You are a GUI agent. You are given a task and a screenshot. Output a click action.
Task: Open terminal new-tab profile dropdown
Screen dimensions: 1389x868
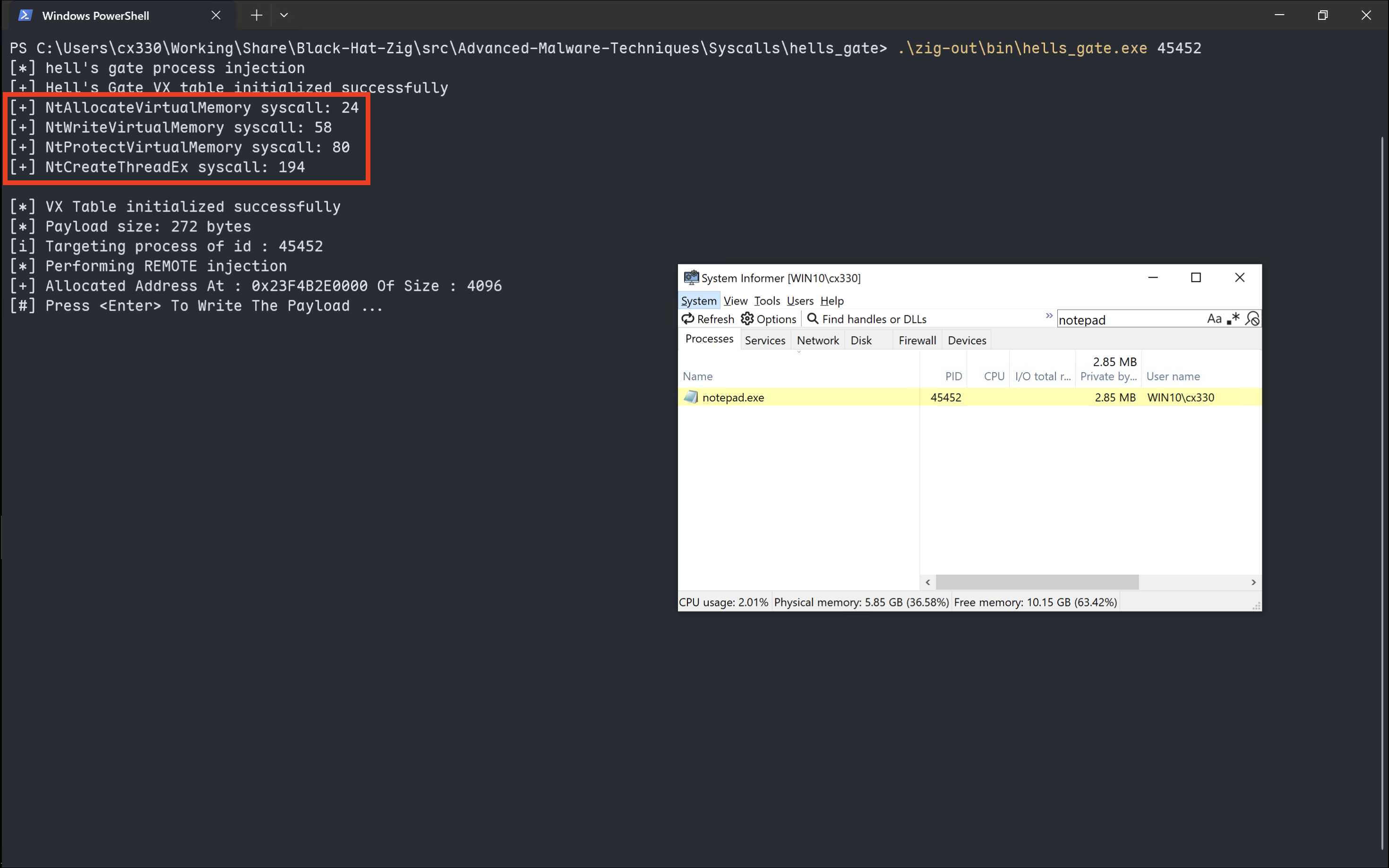click(283, 16)
